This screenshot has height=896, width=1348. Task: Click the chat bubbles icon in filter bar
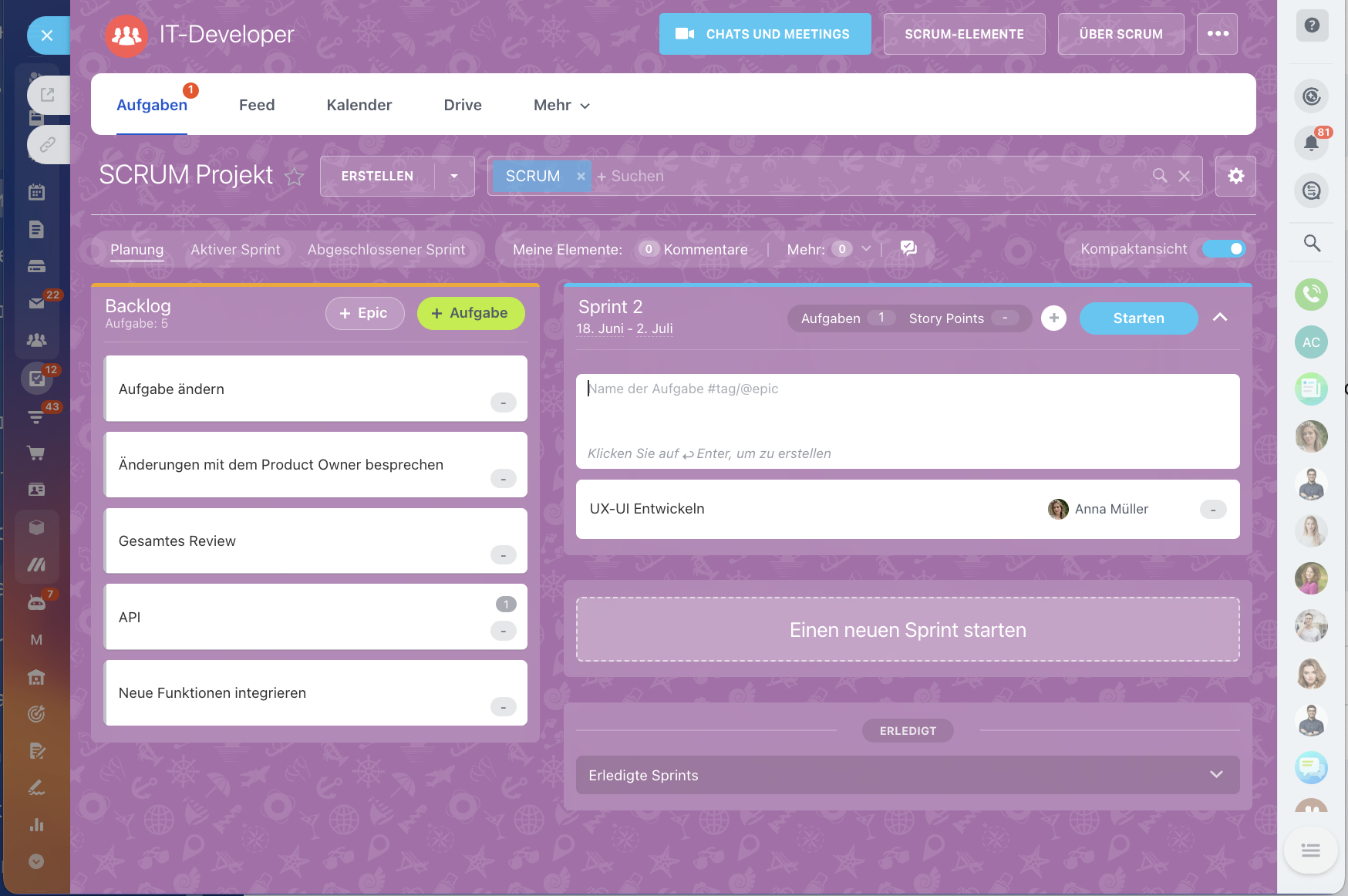click(908, 248)
